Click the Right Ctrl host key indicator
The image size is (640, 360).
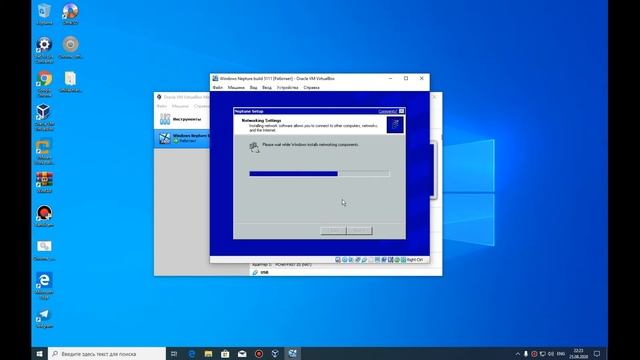click(x=415, y=260)
